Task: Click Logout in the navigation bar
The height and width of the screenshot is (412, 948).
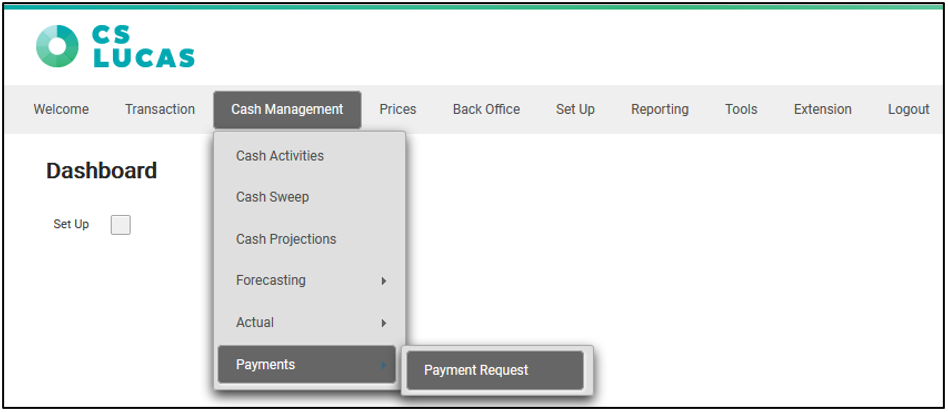Action: click(x=909, y=110)
